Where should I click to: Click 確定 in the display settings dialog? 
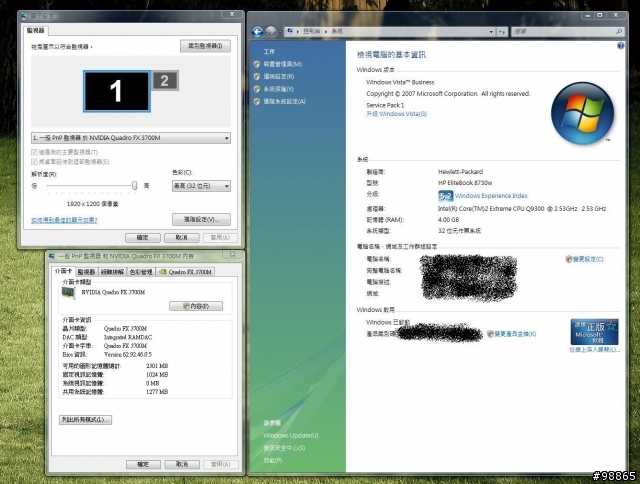coord(143,238)
